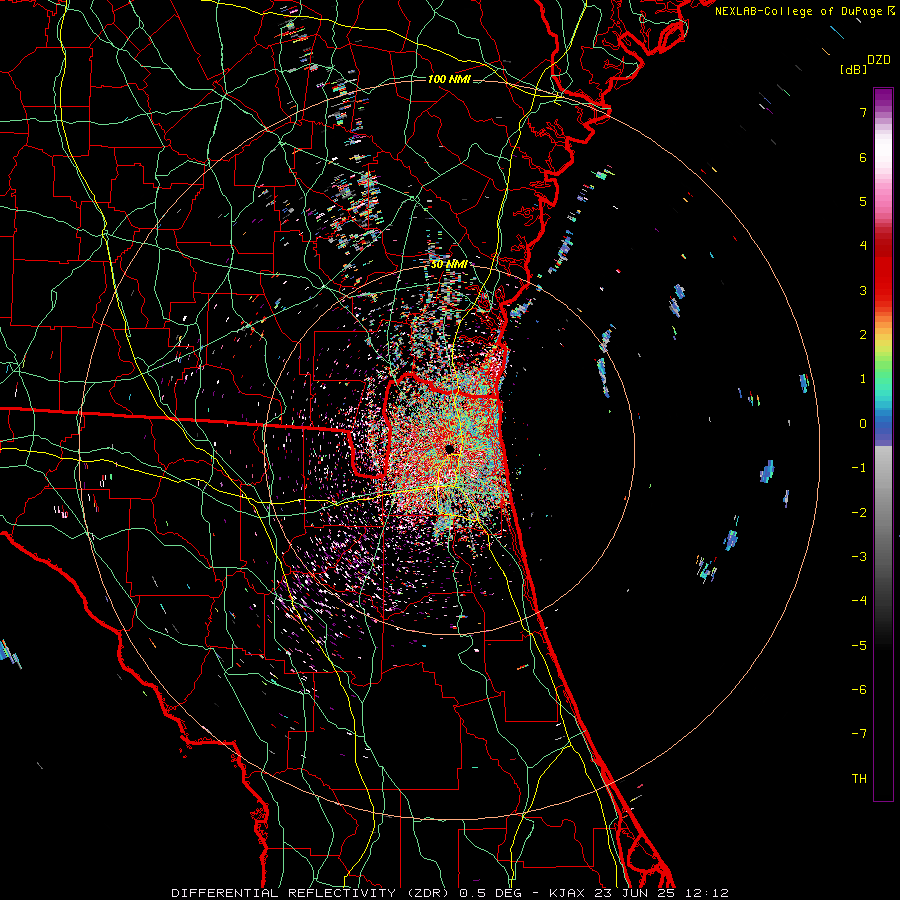Image resolution: width=900 pixels, height=900 pixels.
Task: Click the 2 value on color scale
Action: pos(863,335)
